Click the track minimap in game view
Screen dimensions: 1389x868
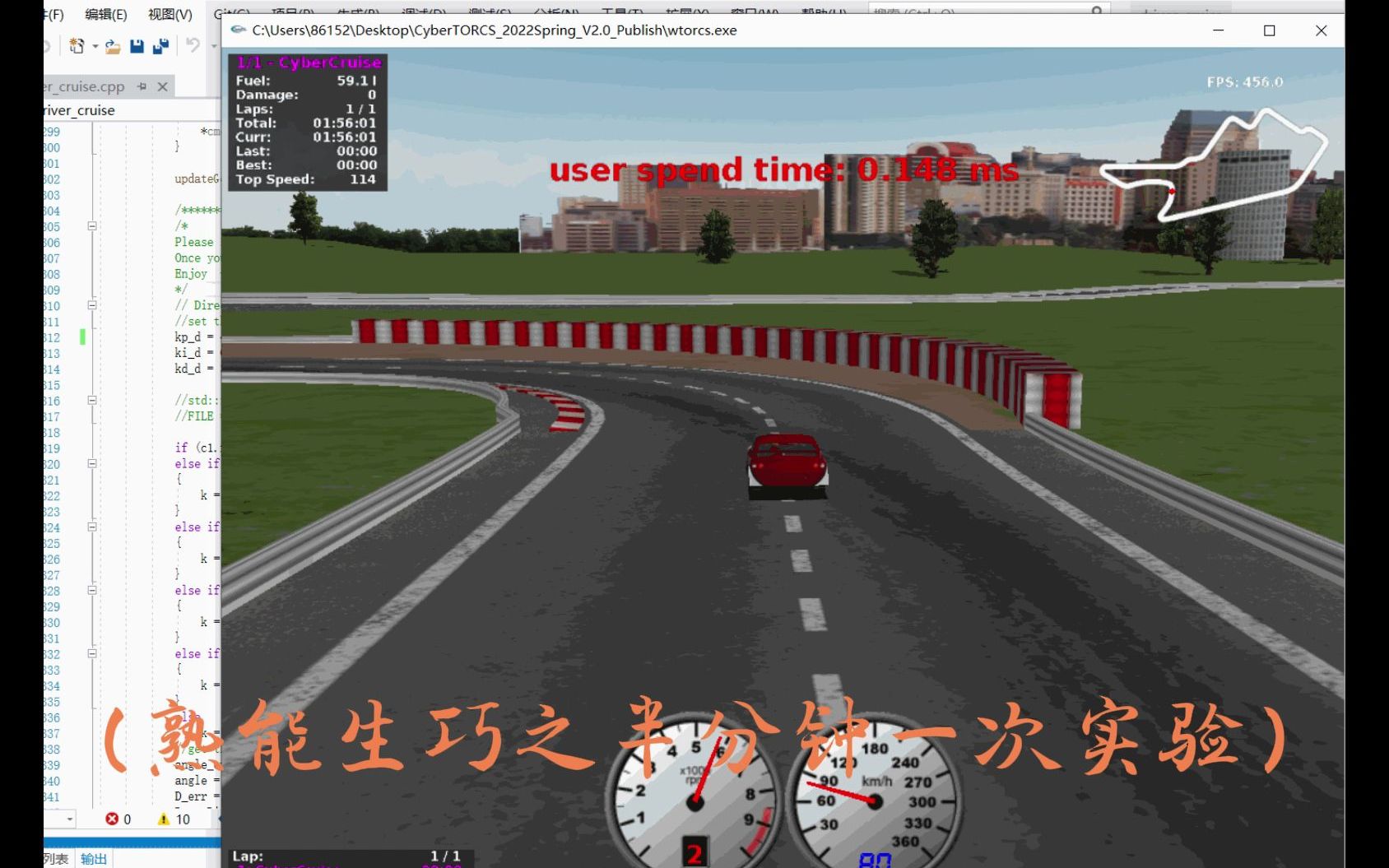(x=1214, y=166)
